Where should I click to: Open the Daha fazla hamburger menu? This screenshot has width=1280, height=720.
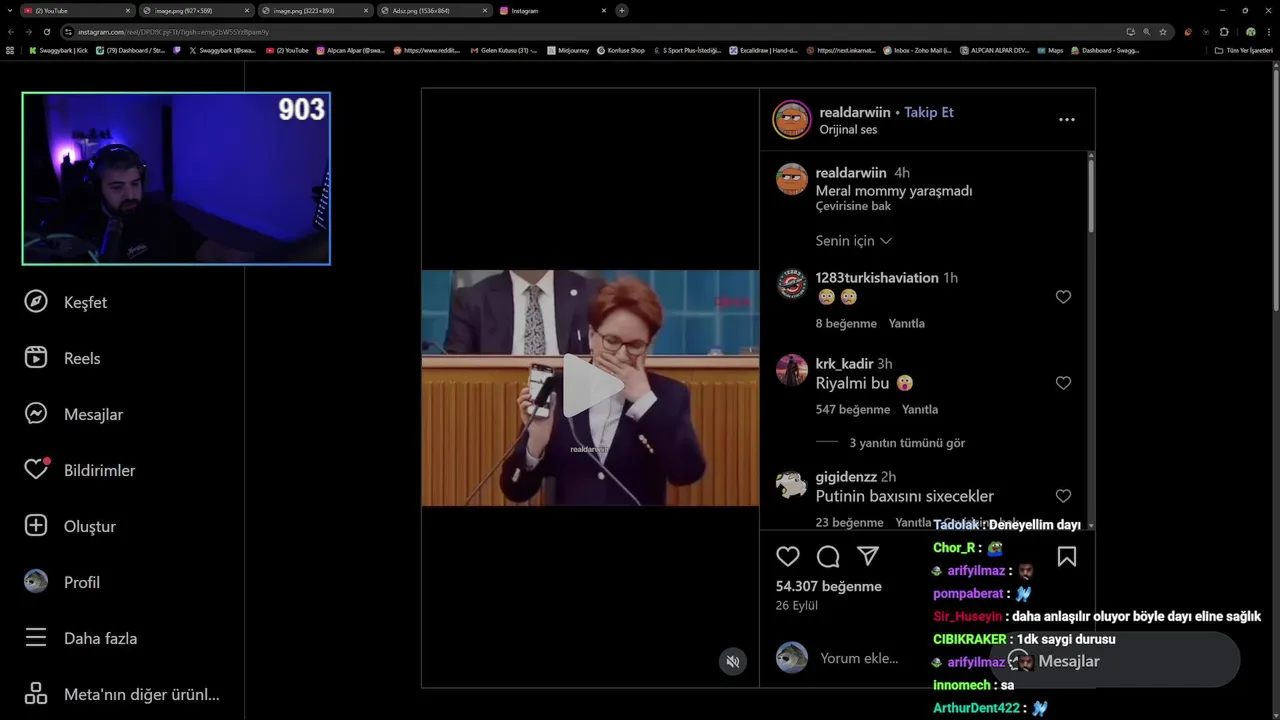[x=81, y=638]
